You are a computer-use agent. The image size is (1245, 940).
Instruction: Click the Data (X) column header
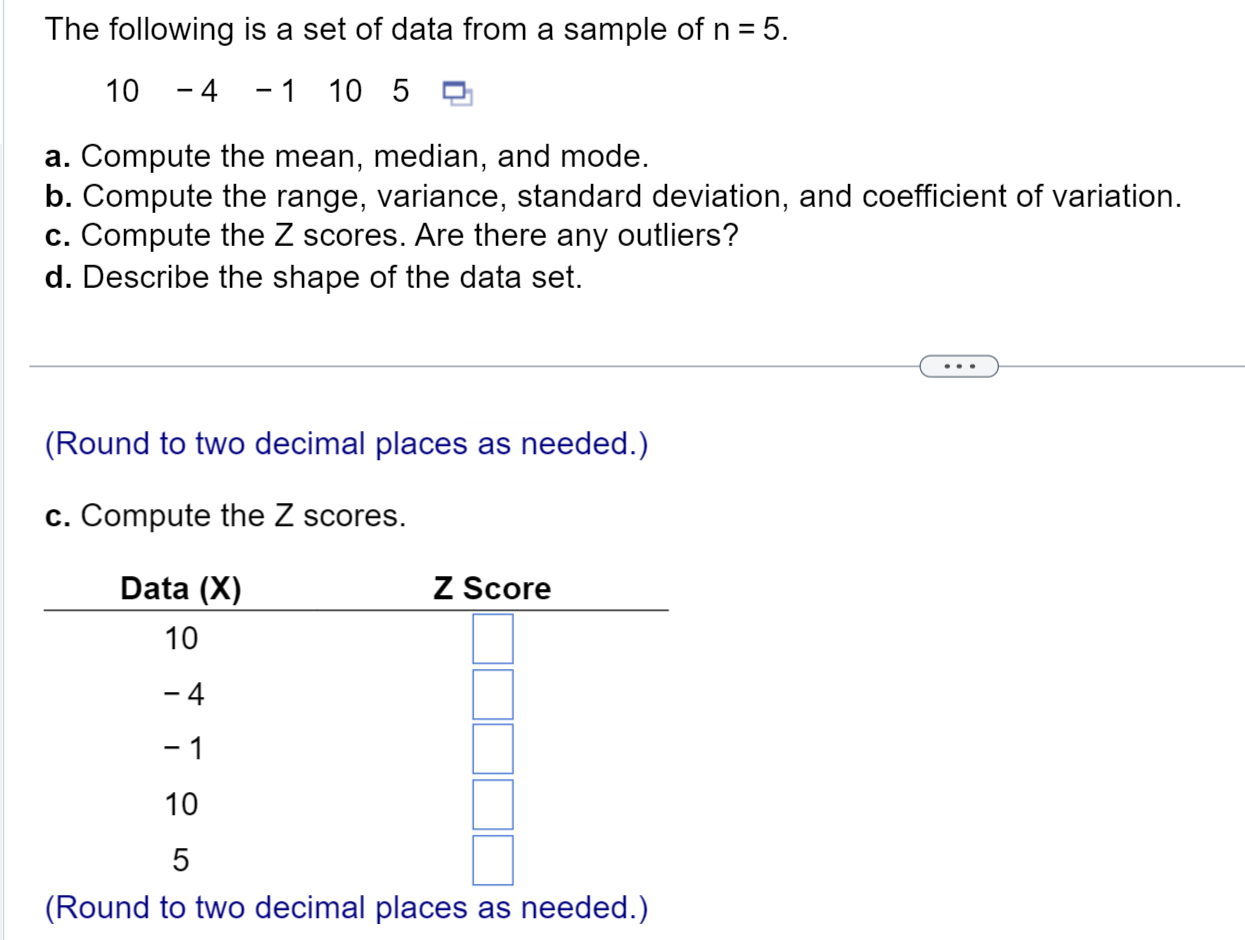pos(180,589)
